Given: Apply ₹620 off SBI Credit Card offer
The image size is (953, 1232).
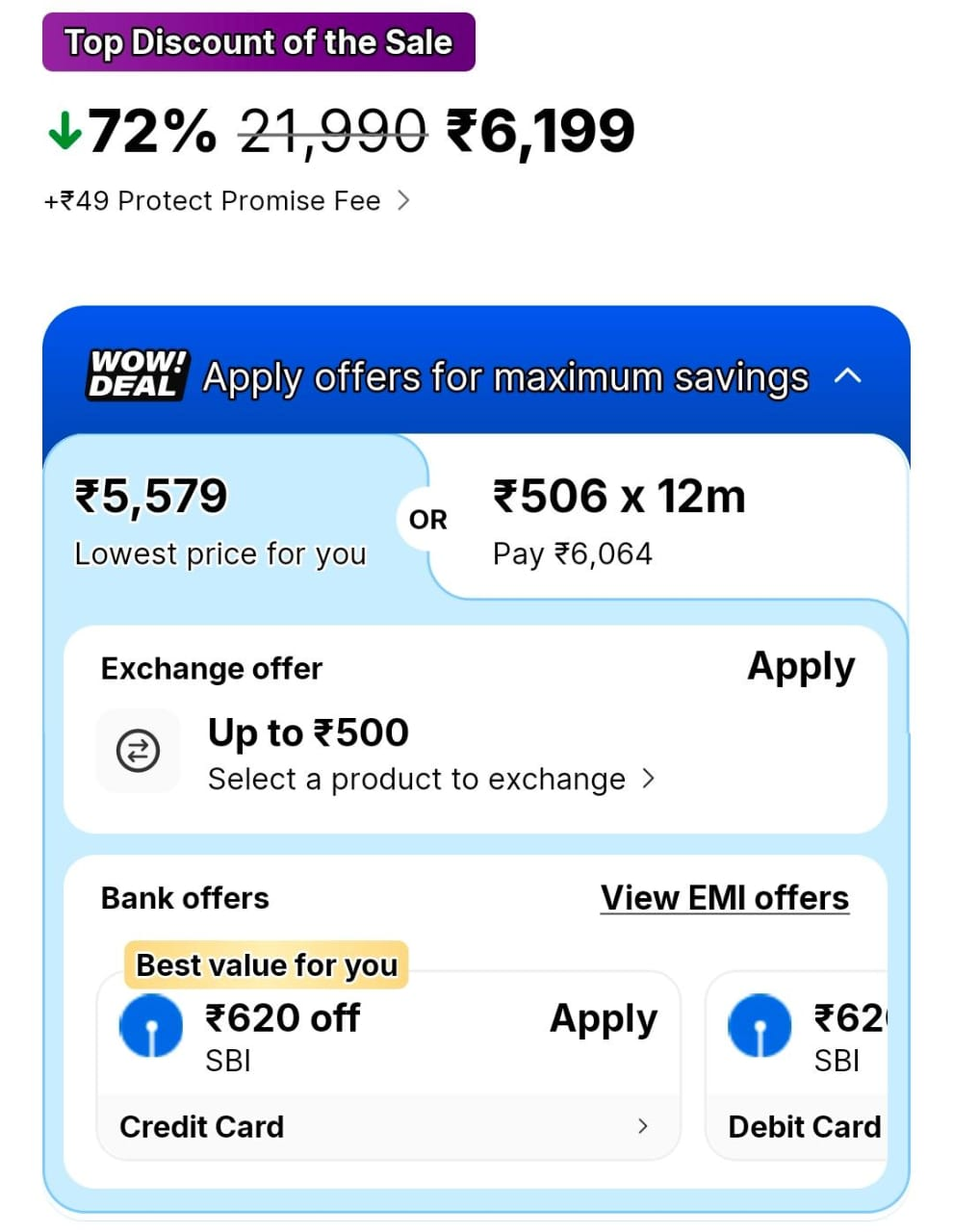Looking at the screenshot, I should tap(604, 1018).
